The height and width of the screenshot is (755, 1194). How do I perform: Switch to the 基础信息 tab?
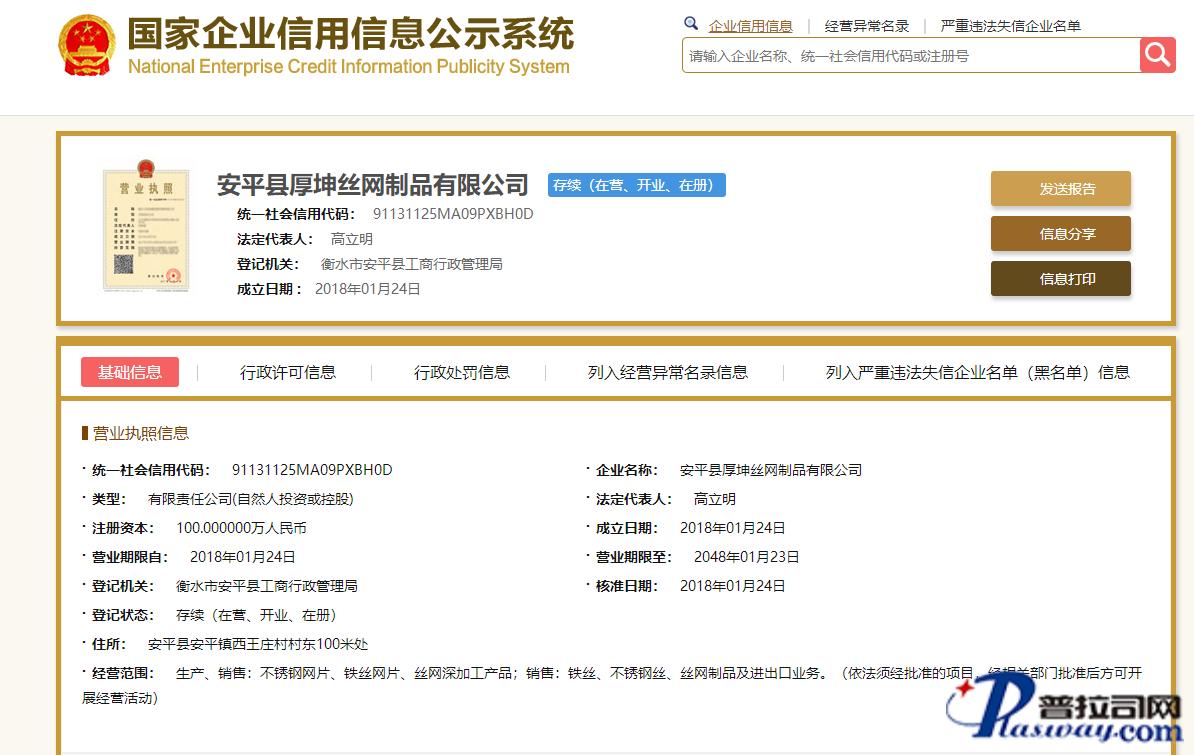pyautogui.click(x=130, y=372)
